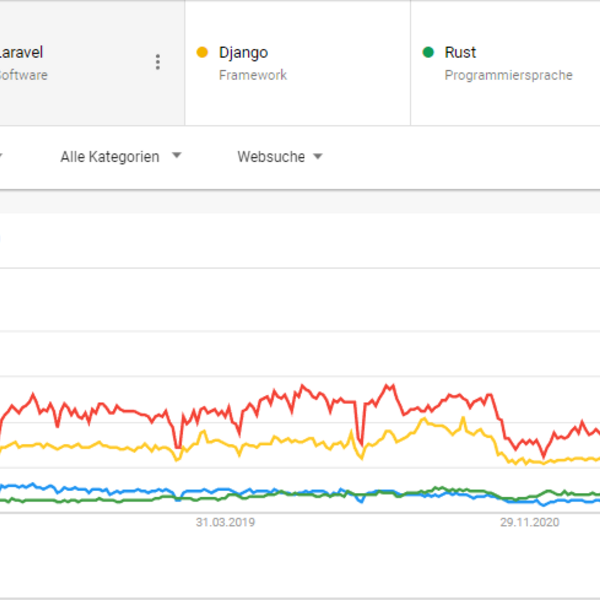Click the Rust term name

pyautogui.click(x=460, y=52)
